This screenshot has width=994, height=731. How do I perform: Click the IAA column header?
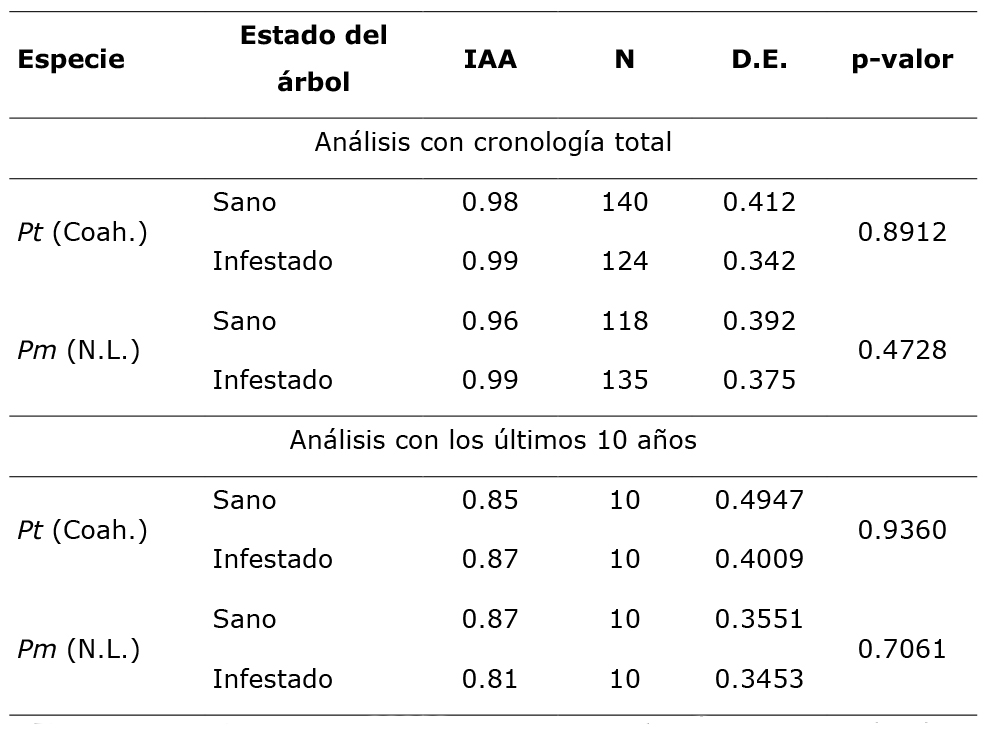tap(490, 59)
